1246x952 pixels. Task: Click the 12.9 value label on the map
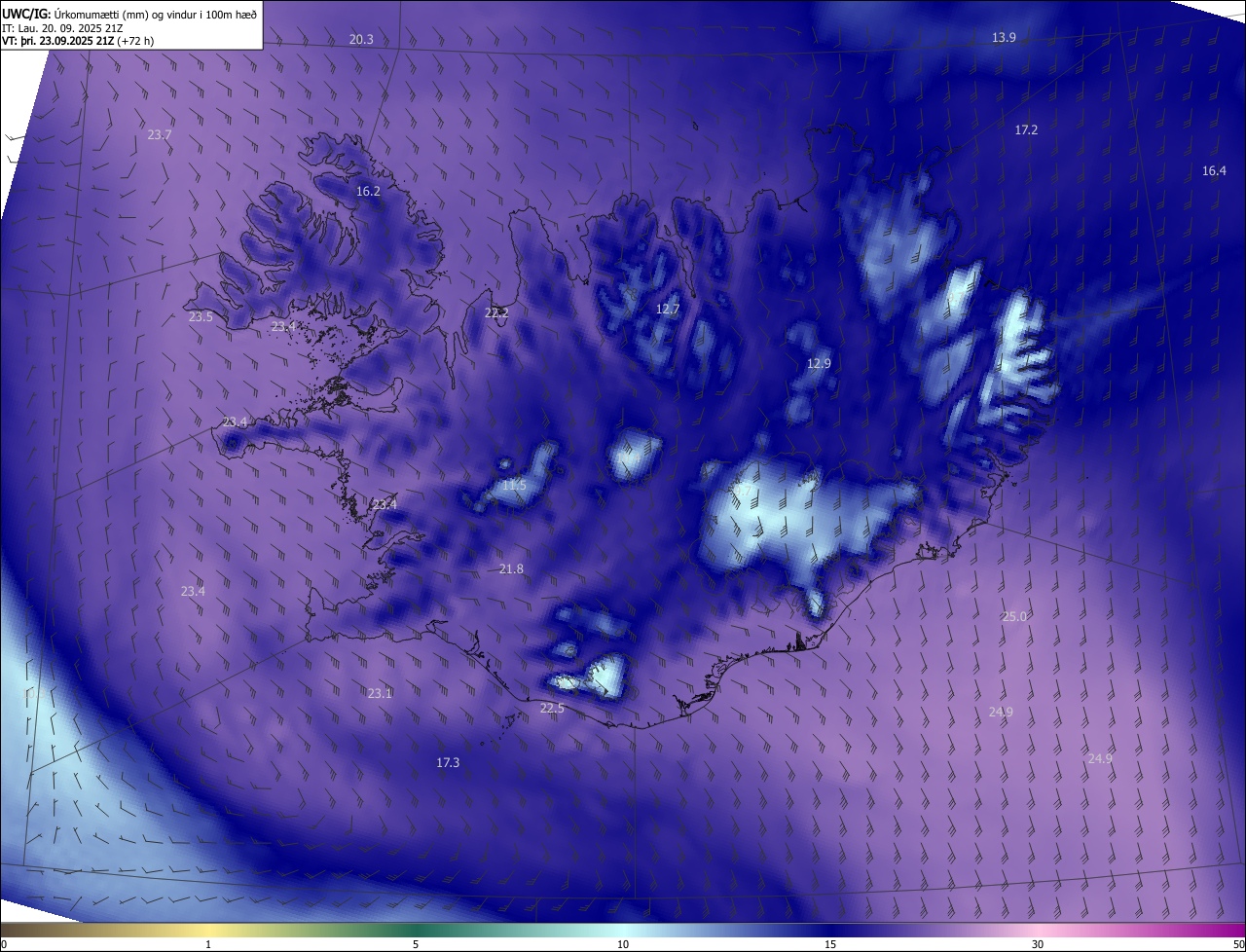(819, 364)
